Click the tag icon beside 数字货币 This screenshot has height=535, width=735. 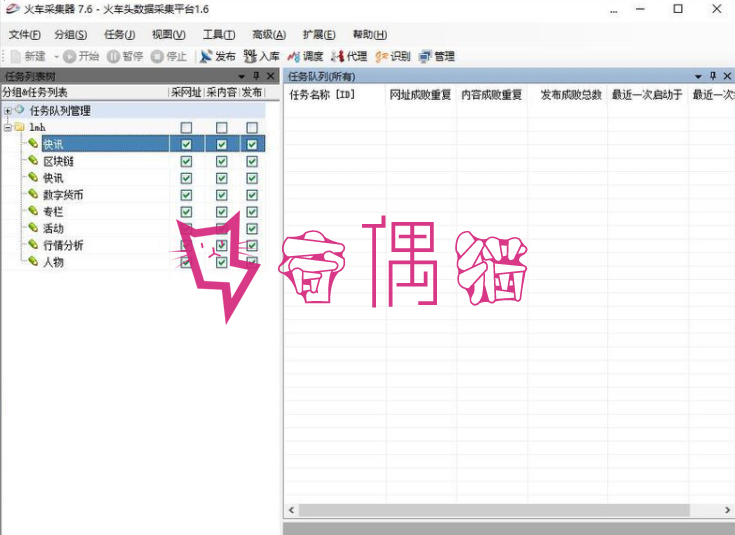point(33,194)
